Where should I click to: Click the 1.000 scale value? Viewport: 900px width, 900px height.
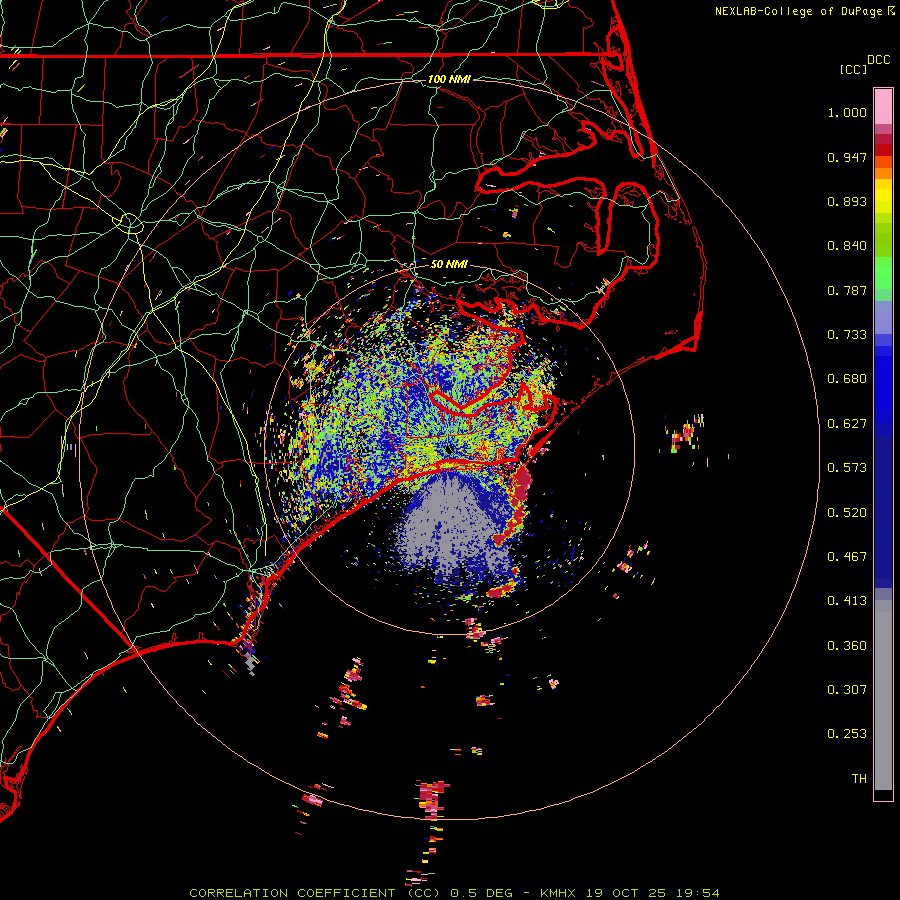click(847, 112)
